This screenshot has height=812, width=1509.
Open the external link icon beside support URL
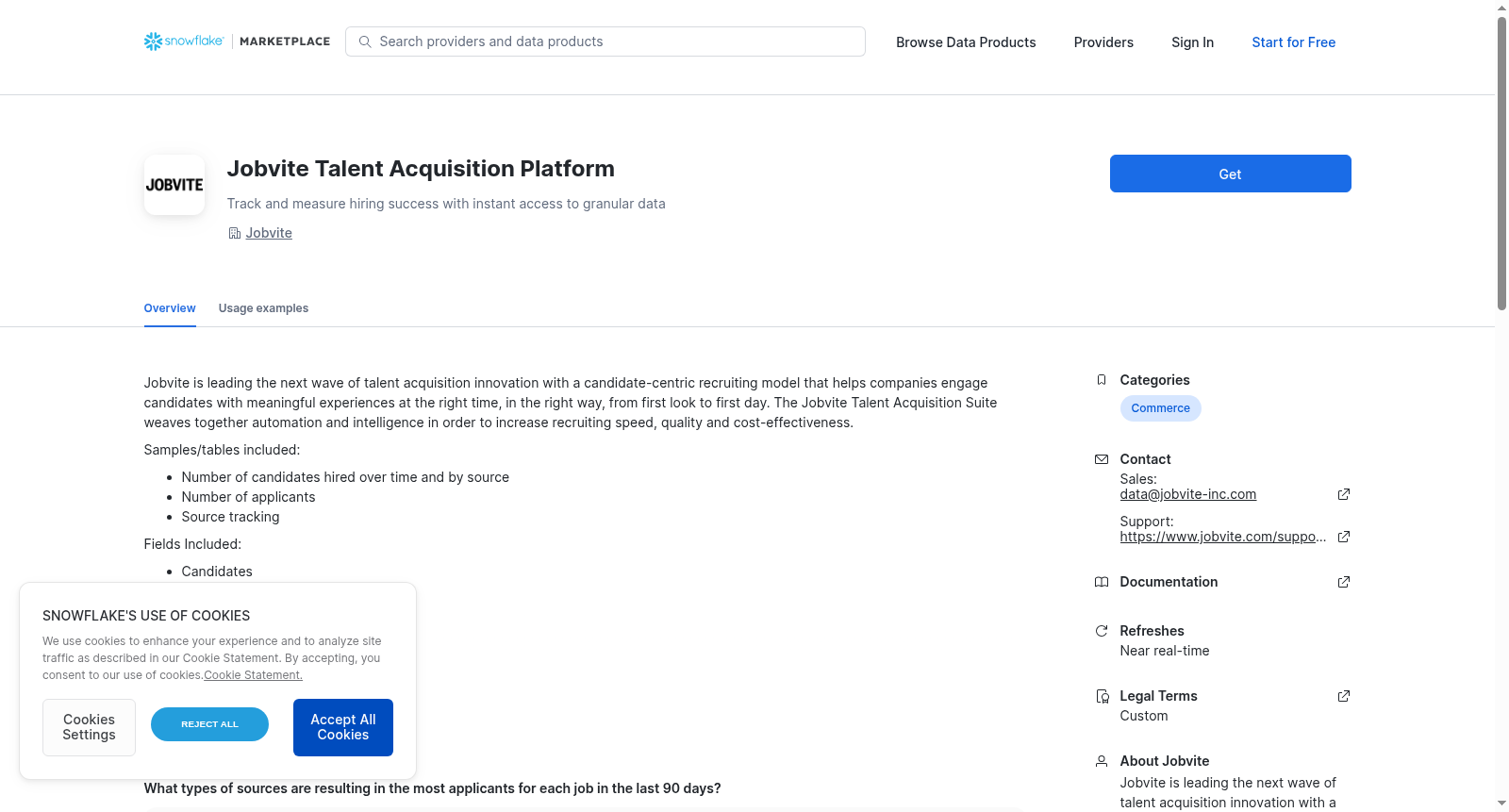pyautogui.click(x=1344, y=537)
